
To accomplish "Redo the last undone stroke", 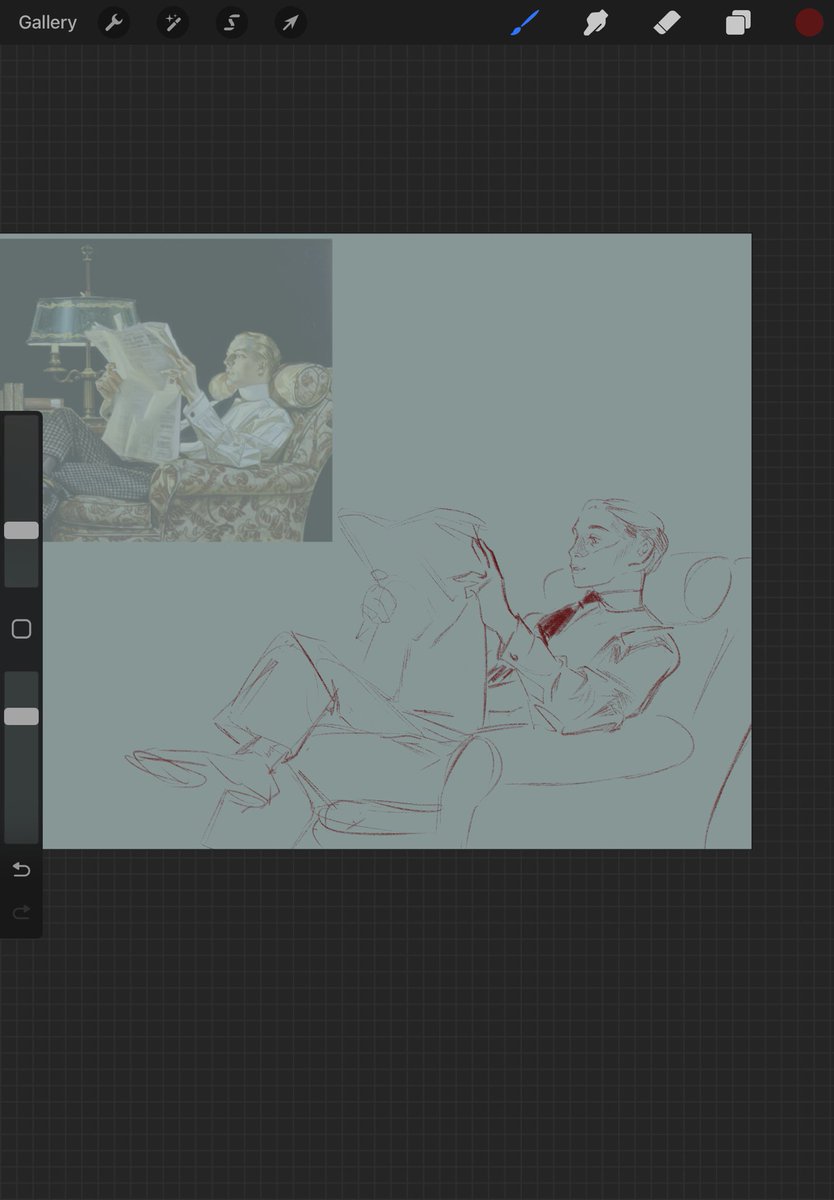I will [21, 913].
